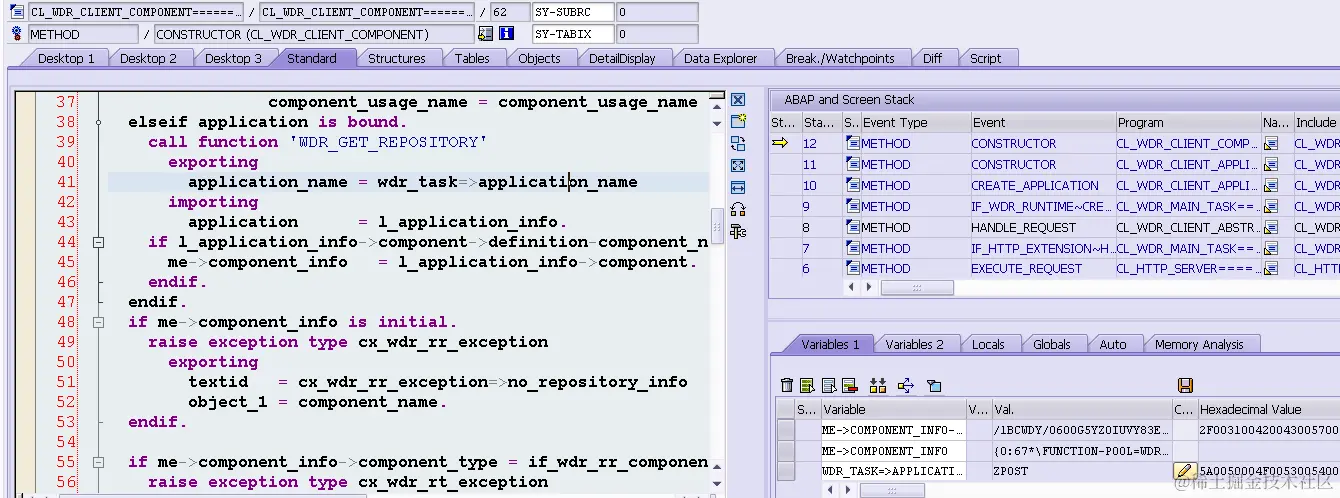Screen dimensions: 1340x498
Task: Switch to the Desktop 3 tab
Action: pos(233,58)
